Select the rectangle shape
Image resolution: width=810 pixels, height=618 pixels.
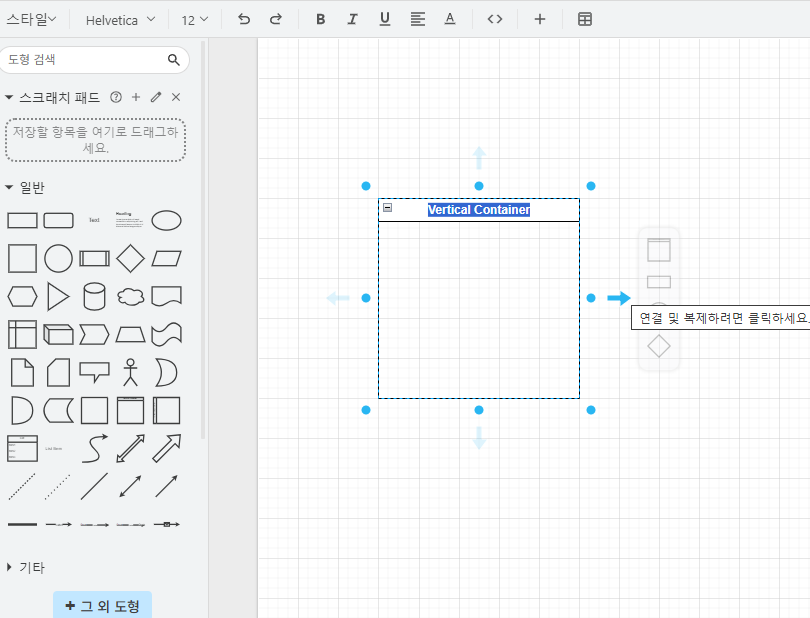coord(22,221)
